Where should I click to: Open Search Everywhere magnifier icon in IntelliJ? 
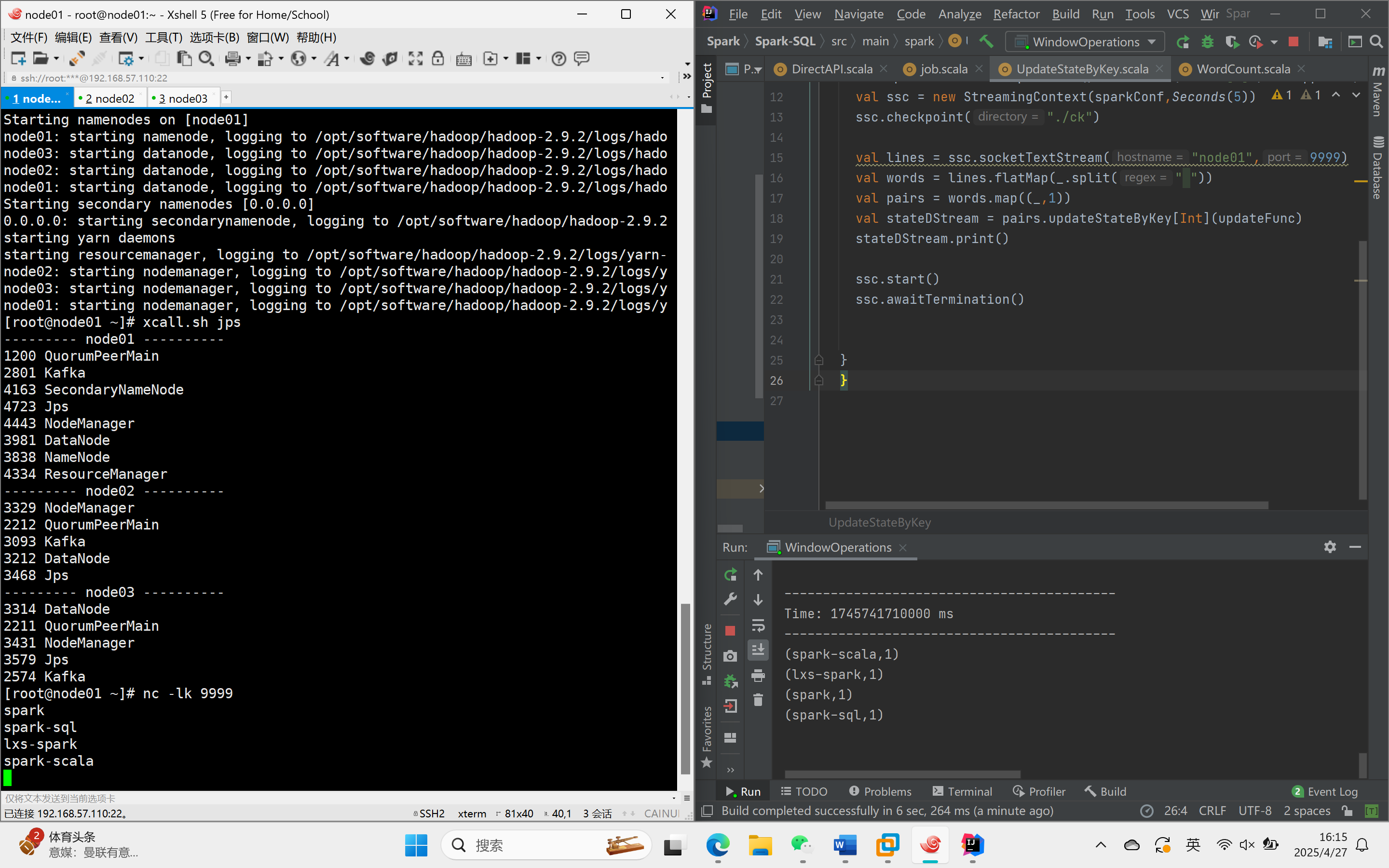click(x=1376, y=42)
